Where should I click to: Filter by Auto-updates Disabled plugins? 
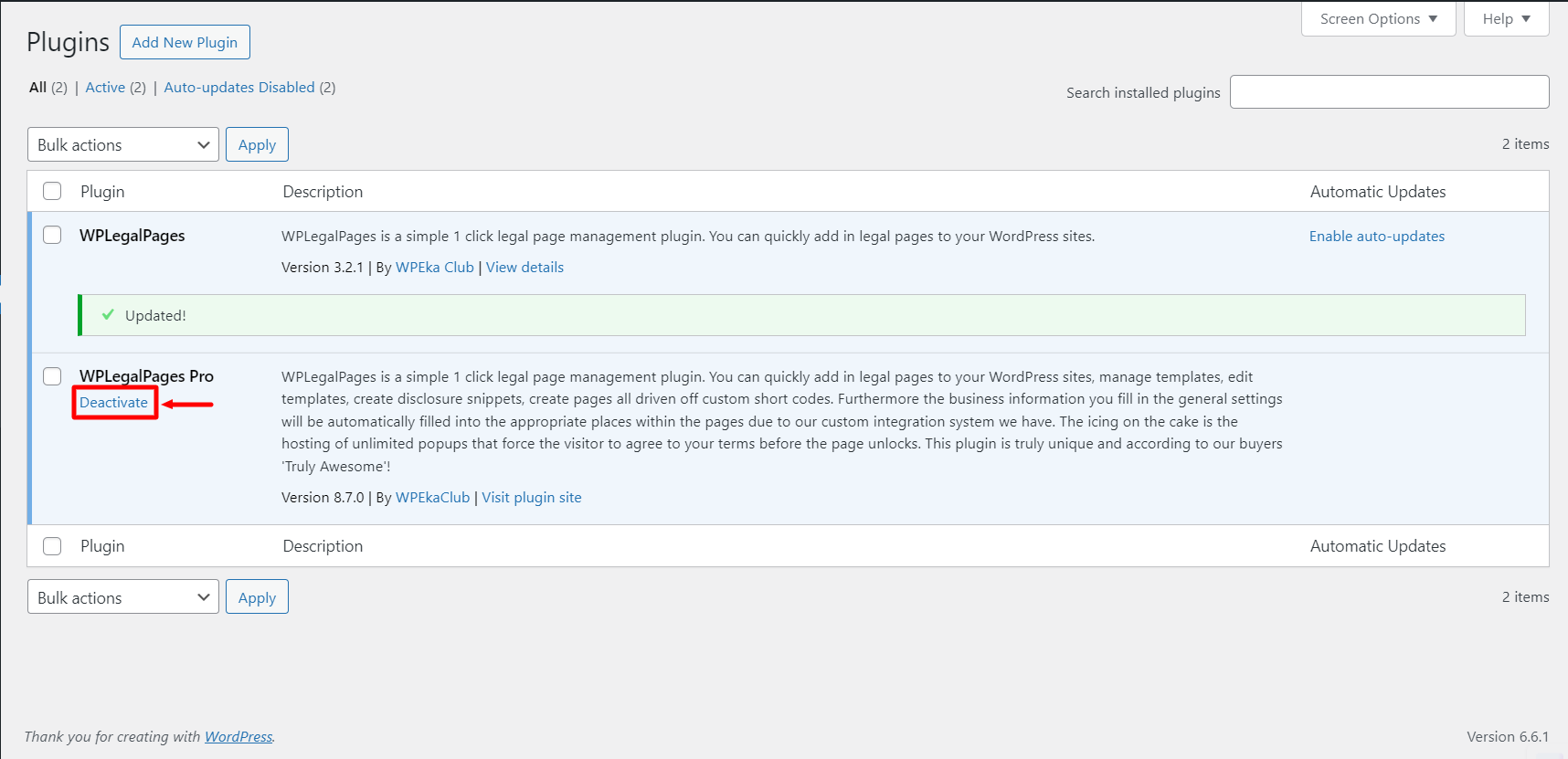[239, 88]
